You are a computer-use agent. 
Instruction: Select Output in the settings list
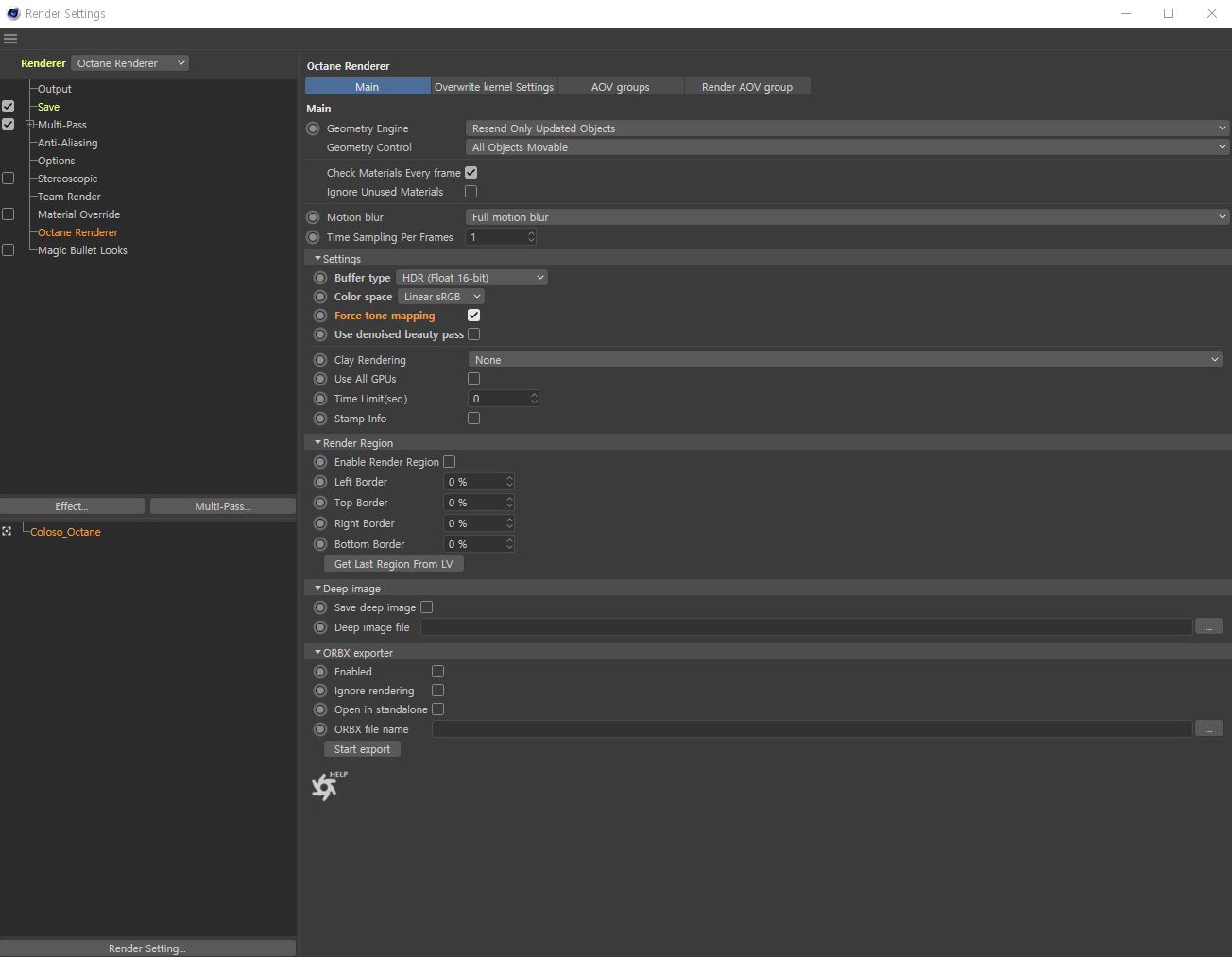[55, 89]
